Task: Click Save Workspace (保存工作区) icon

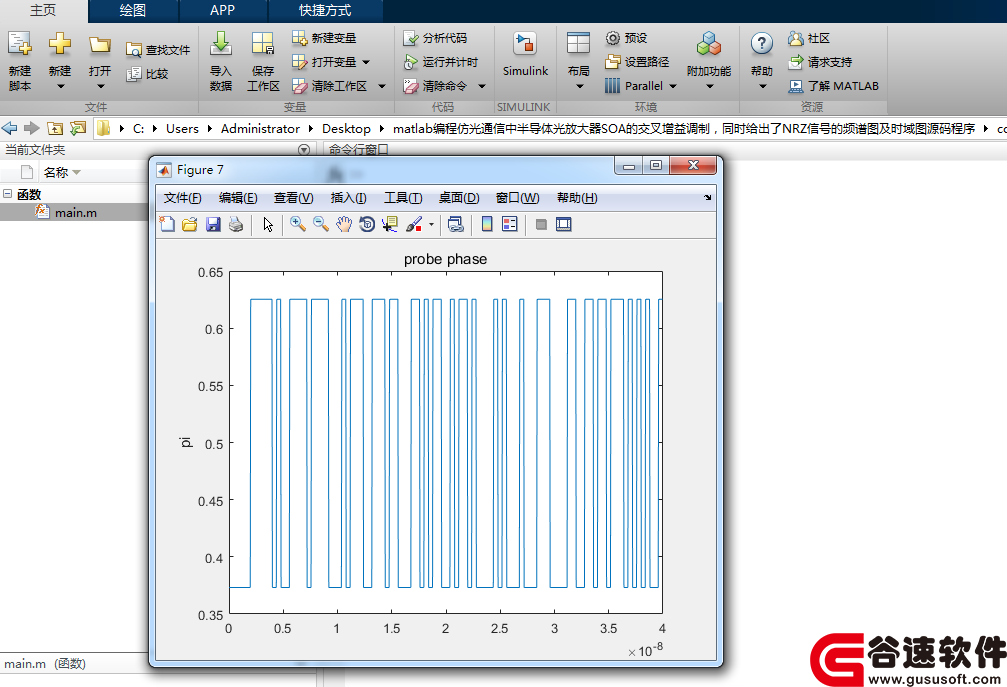Action: [263, 43]
